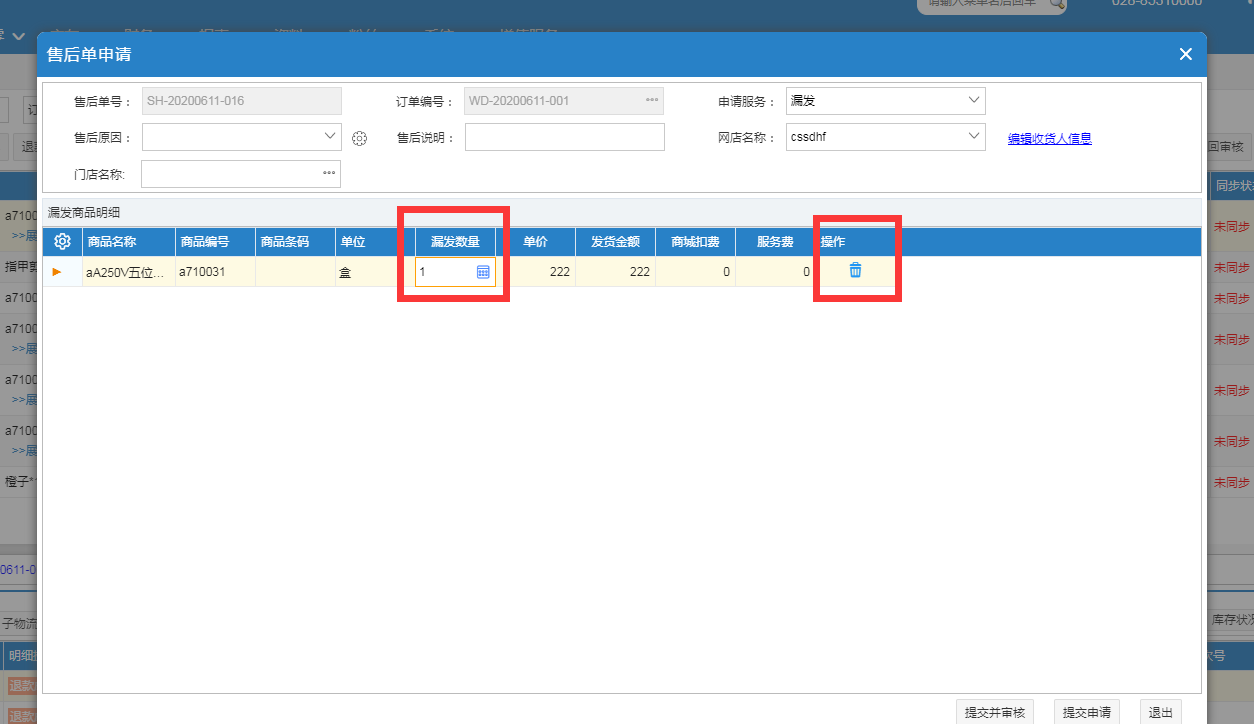1254x724 pixels.
Task: Click 提交申请 button
Action: 1087,712
